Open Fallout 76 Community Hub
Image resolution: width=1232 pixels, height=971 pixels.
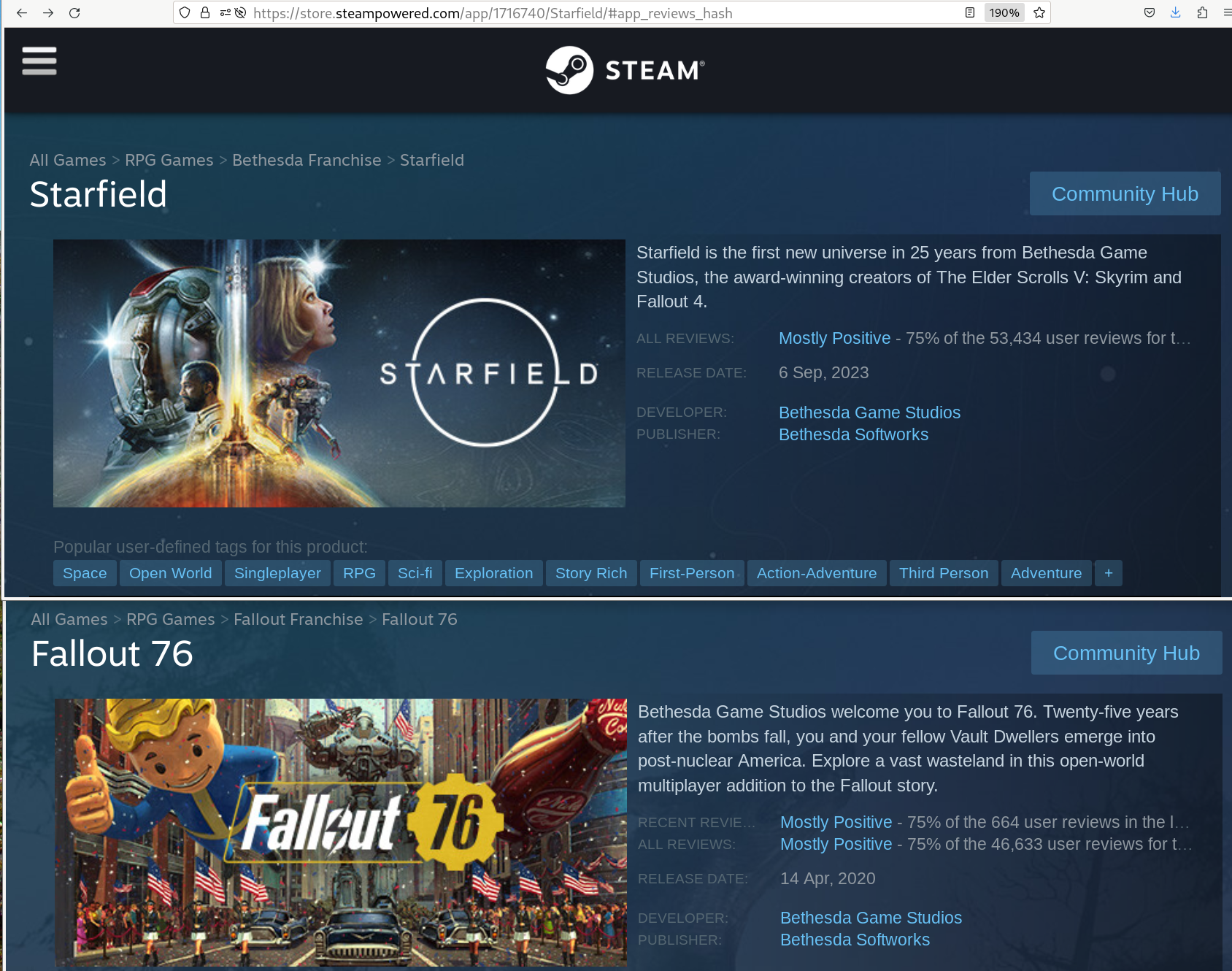tap(1126, 653)
